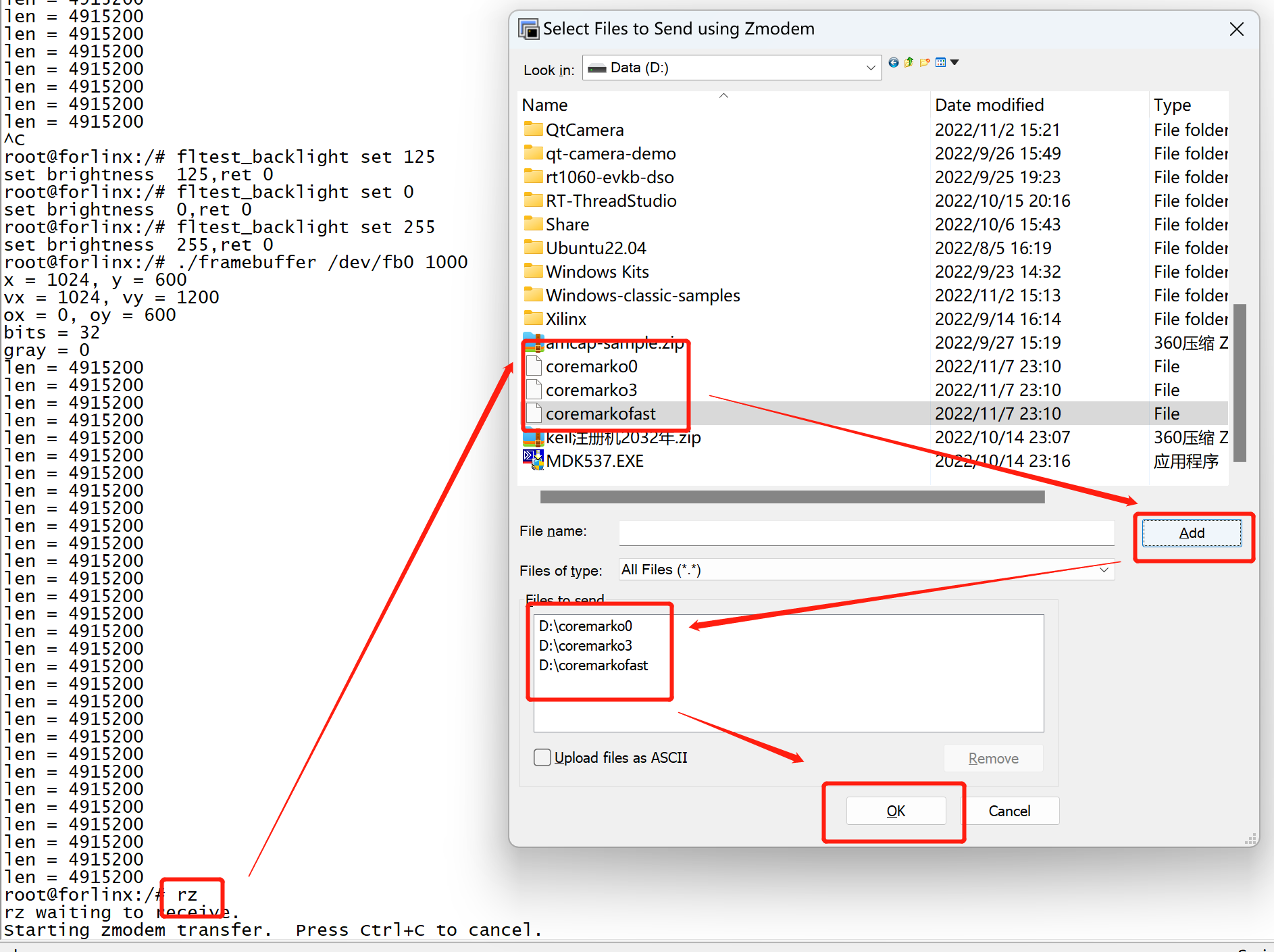Select the RT-ThreadStudio folder icon
Screen dimensions: 1274x952
tap(534, 200)
